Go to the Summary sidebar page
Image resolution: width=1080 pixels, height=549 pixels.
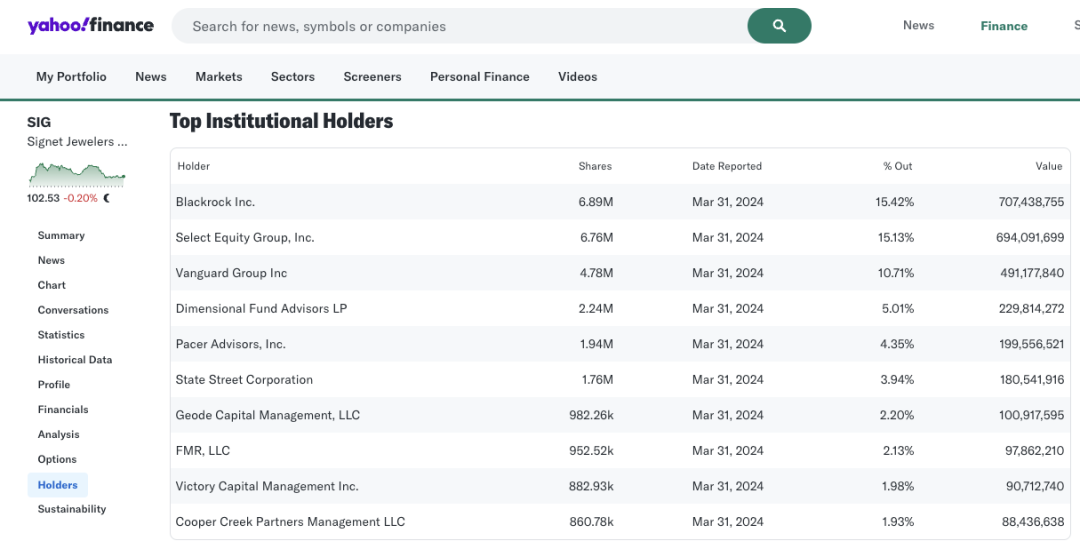pos(61,236)
